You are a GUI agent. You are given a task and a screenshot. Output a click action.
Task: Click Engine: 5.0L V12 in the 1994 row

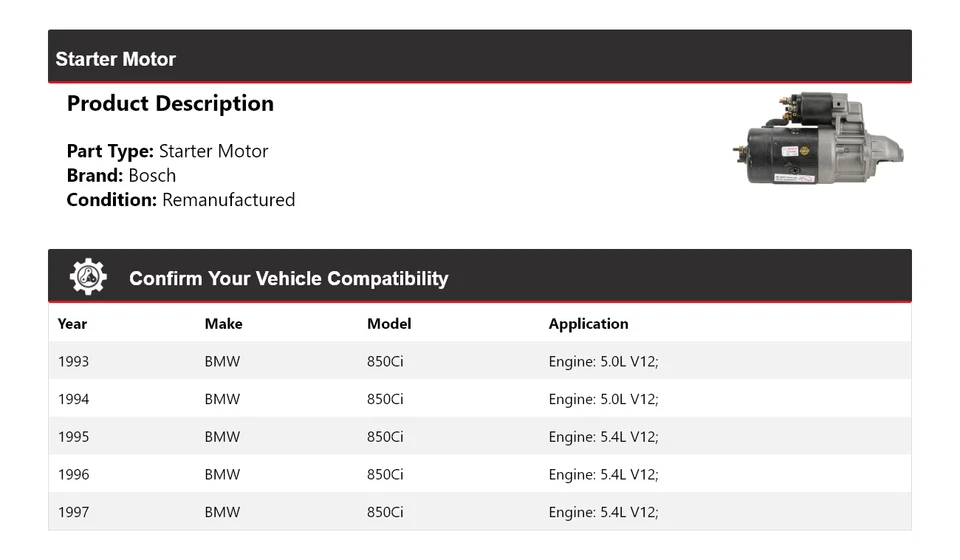[603, 399]
